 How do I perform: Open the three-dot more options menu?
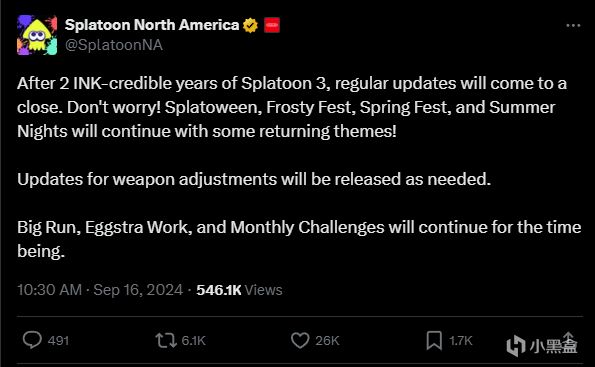pyautogui.click(x=573, y=25)
